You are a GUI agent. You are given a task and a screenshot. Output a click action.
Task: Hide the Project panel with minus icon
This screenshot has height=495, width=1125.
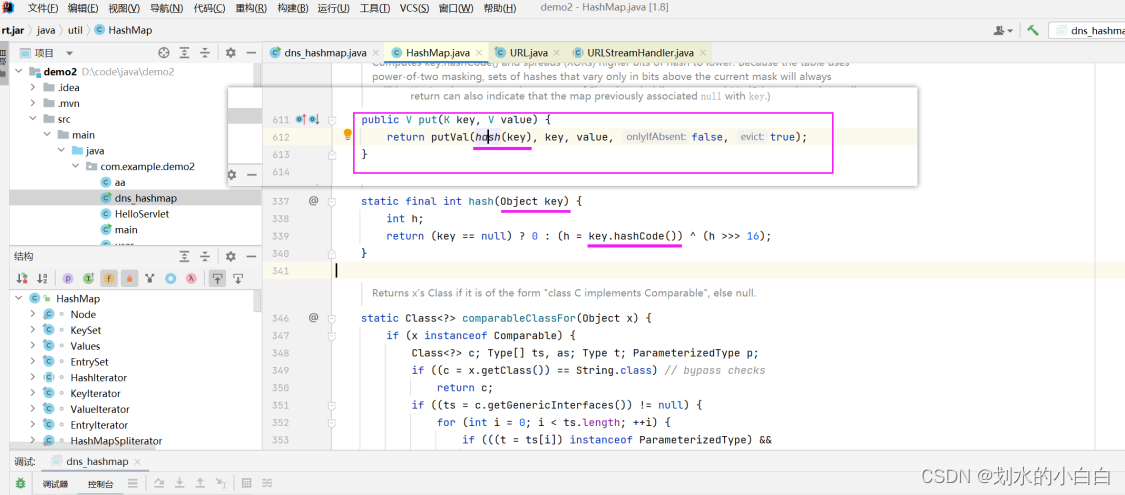pos(250,52)
